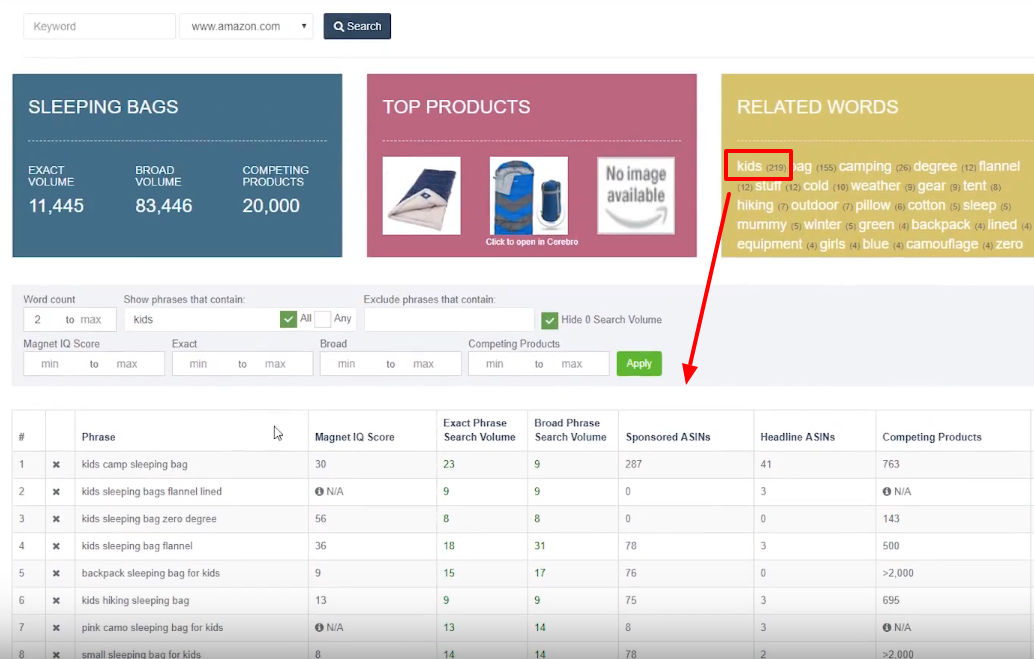Sort by Competing Products column header
Screen dimensions: 1034x659
(x=932, y=437)
